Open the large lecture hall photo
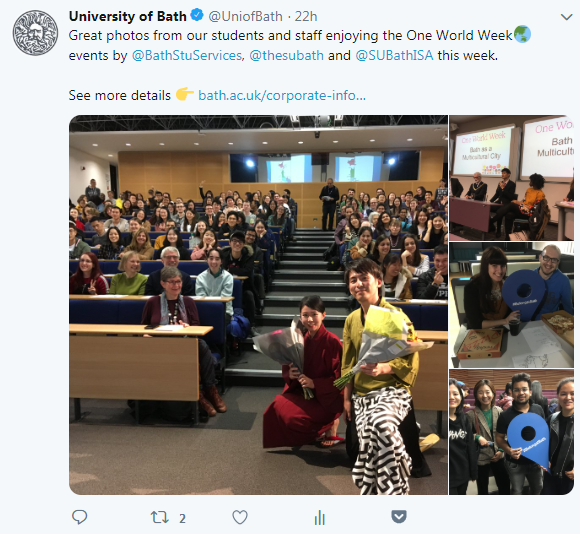This screenshot has height=534, width=580. coord(258,305)
